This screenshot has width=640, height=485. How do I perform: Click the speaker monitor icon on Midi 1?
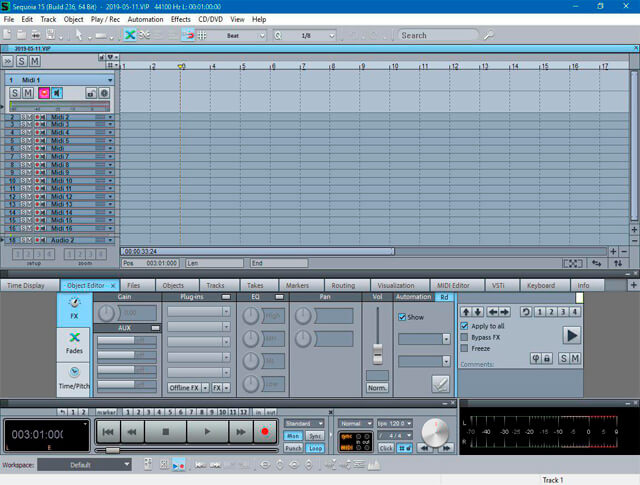[58, 93]
